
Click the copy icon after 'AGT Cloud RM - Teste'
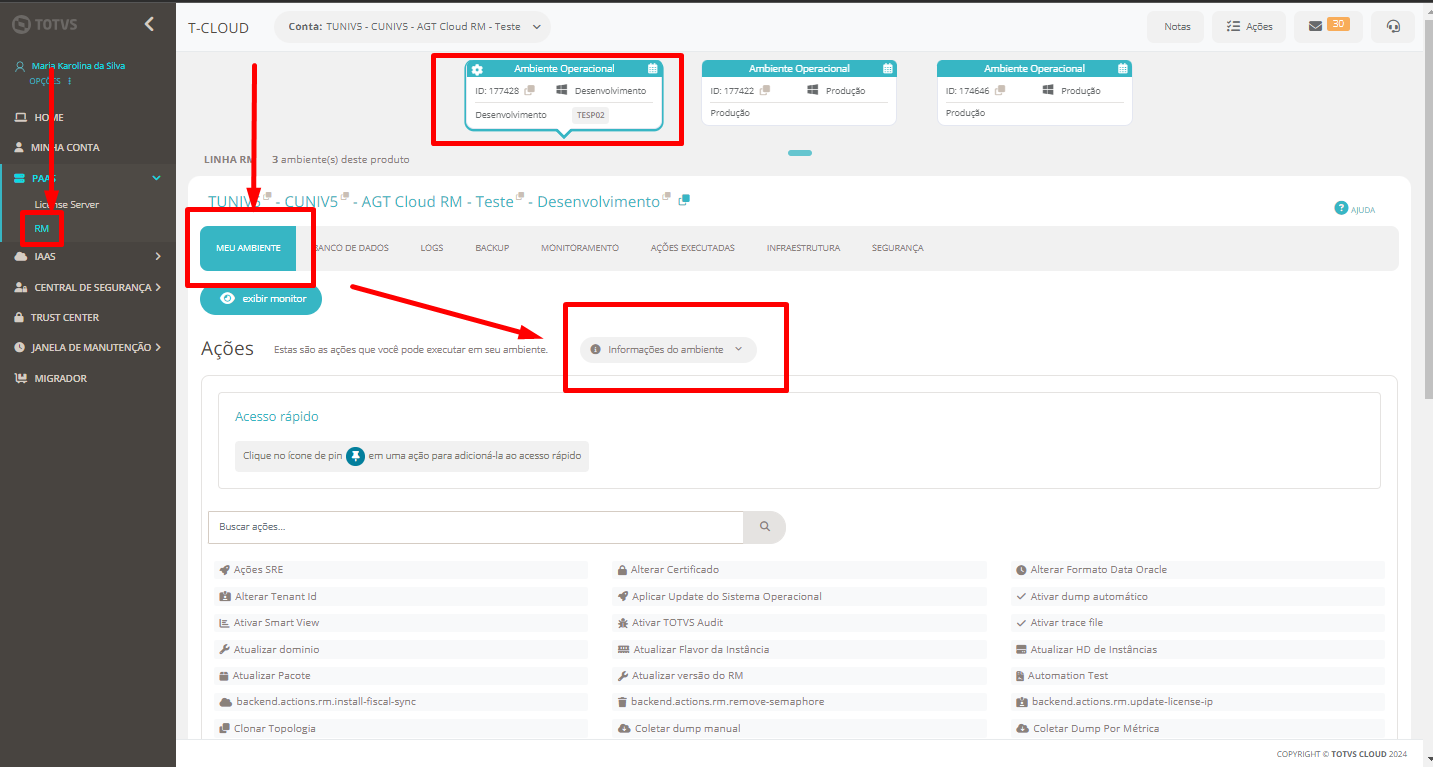[x=522, y=196]
